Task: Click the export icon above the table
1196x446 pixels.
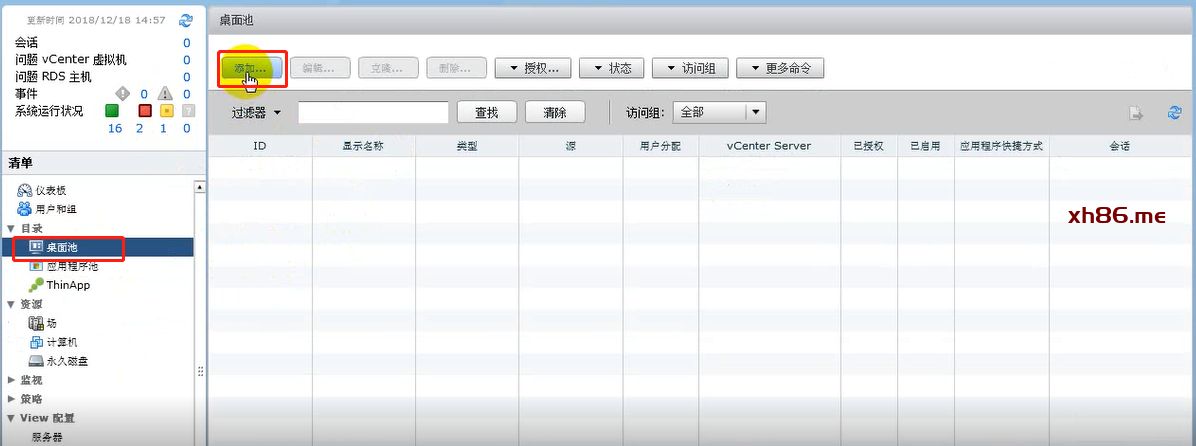Action: [x=1137, y=113]
